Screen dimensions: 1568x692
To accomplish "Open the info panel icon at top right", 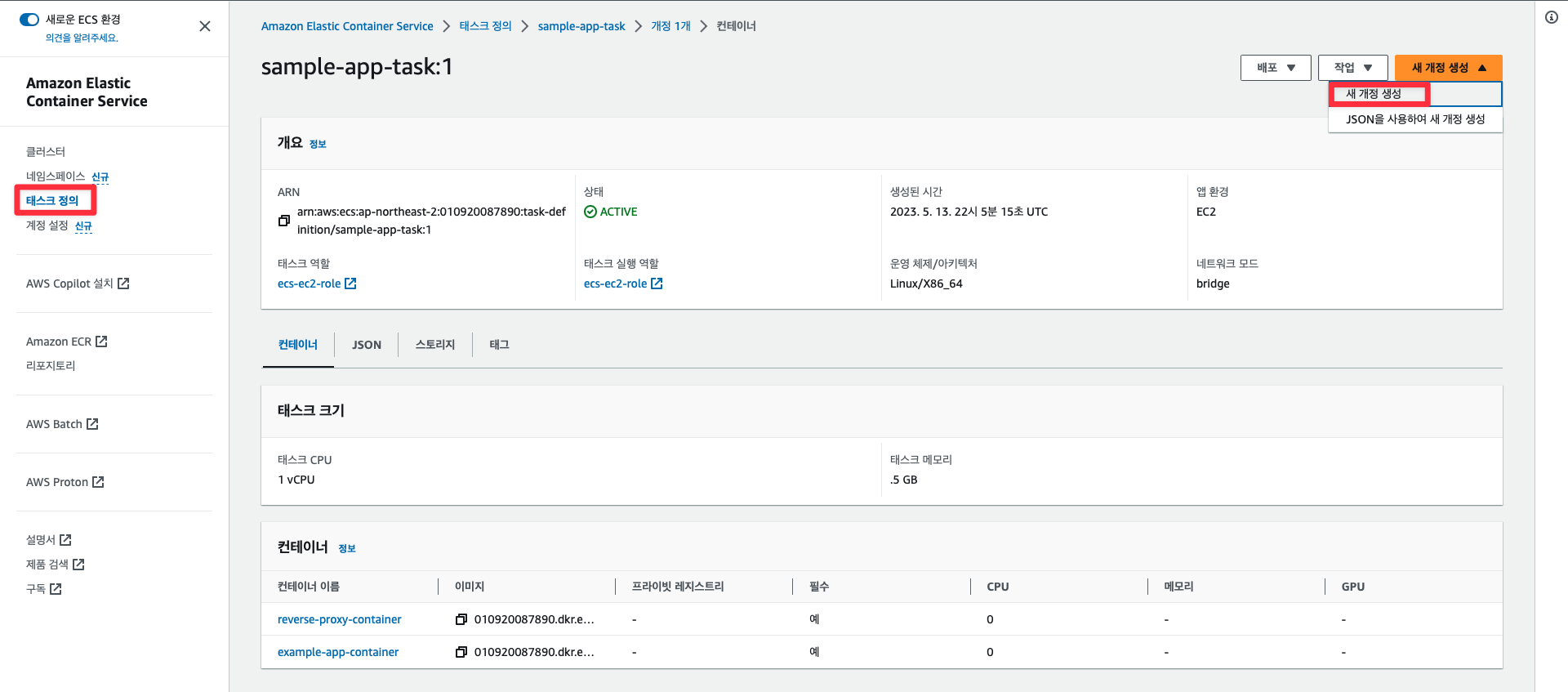I will pos(1552,17).
